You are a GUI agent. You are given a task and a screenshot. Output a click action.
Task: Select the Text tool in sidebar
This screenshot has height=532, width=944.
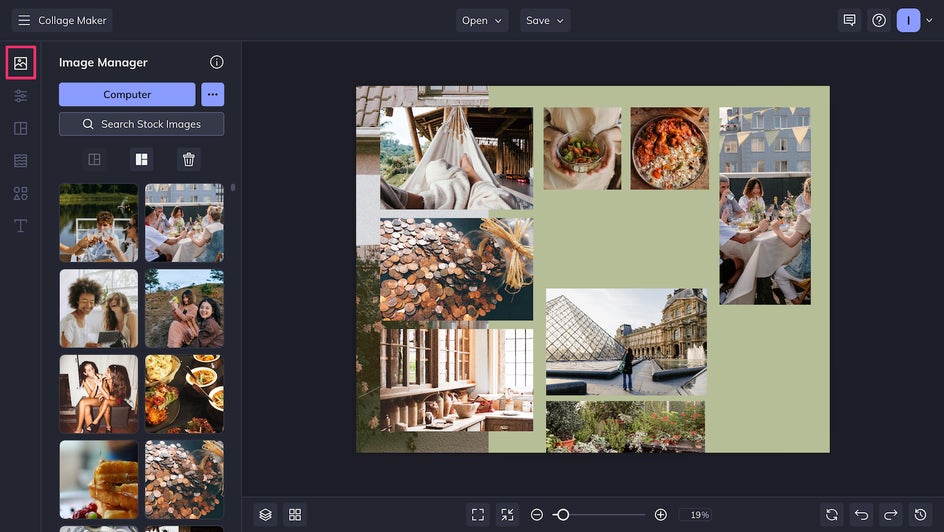tap(20, 226)
